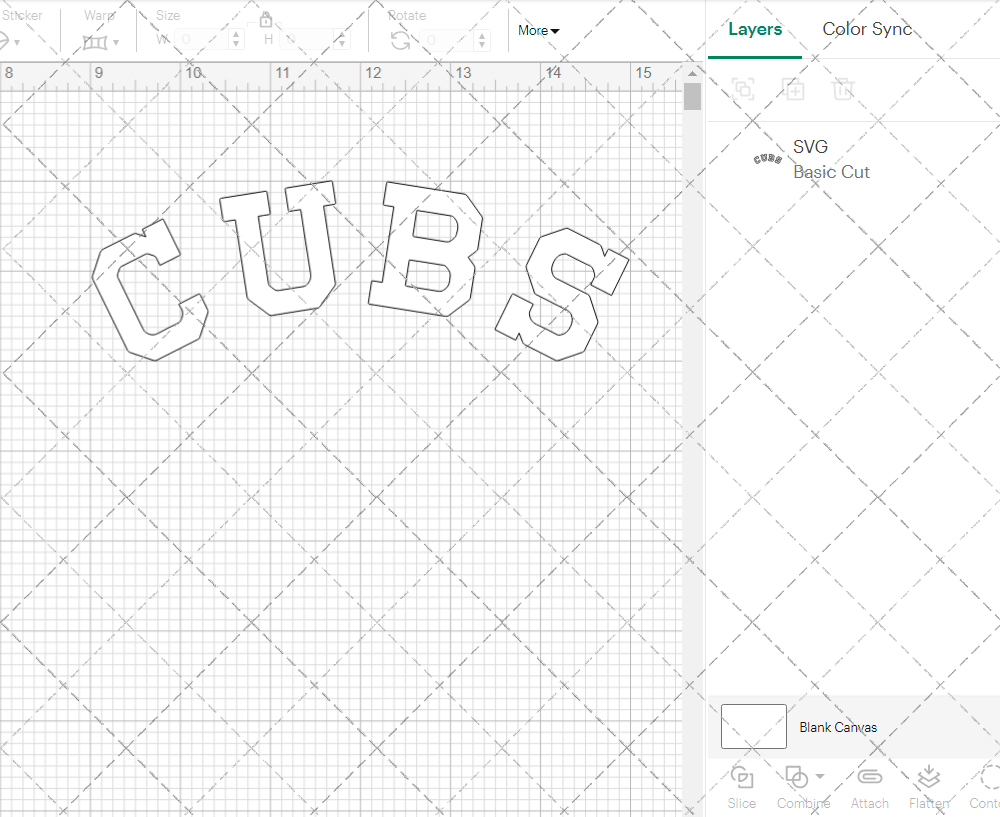Select the letter U on canvas
The height and width of the screenshot is (817, 1000).
click(278, 248)
